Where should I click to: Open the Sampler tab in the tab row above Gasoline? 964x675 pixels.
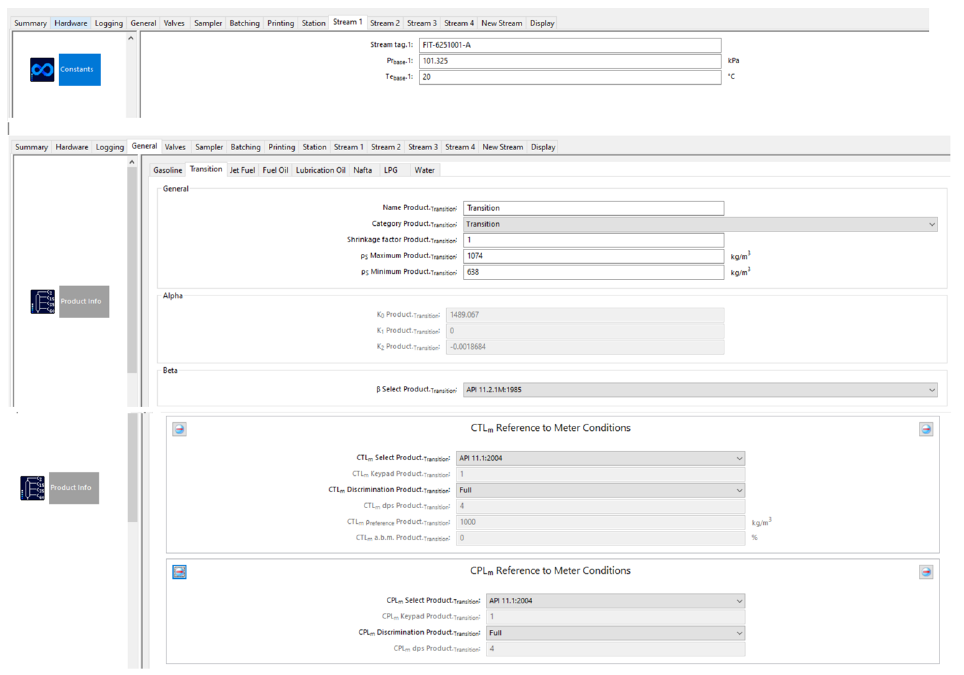pos(209,148)
